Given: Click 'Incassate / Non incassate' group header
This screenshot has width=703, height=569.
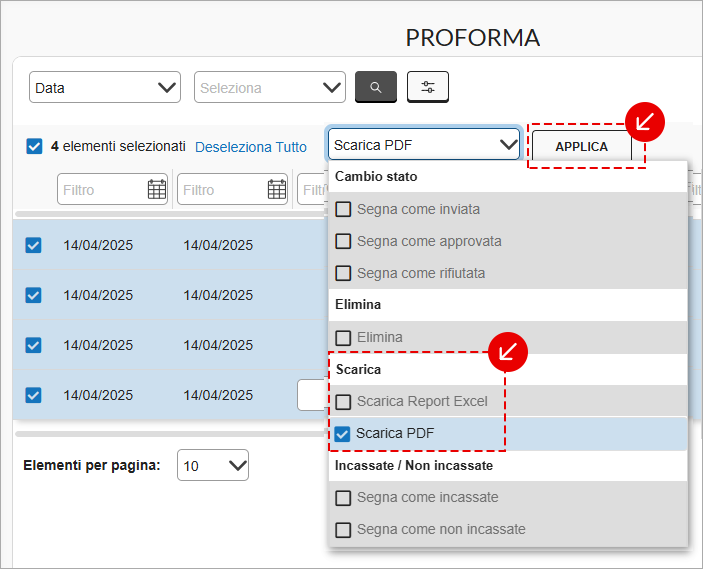Looking at the screenshot, I should click(414, 465).
